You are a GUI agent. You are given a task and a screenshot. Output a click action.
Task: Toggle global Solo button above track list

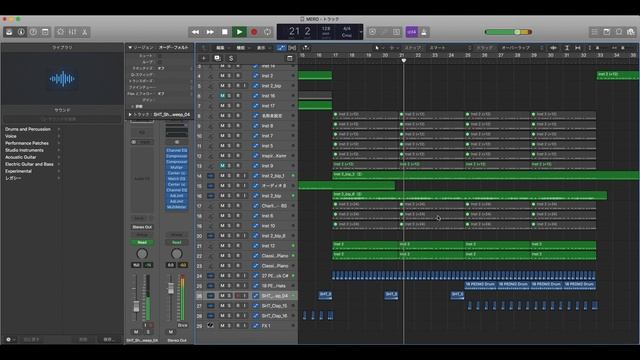coord(231,58)
